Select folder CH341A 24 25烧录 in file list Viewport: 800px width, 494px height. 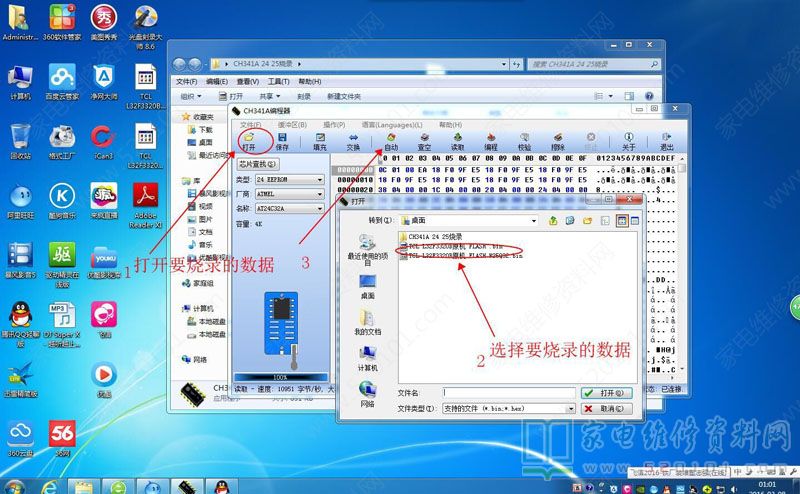(431, 237)
